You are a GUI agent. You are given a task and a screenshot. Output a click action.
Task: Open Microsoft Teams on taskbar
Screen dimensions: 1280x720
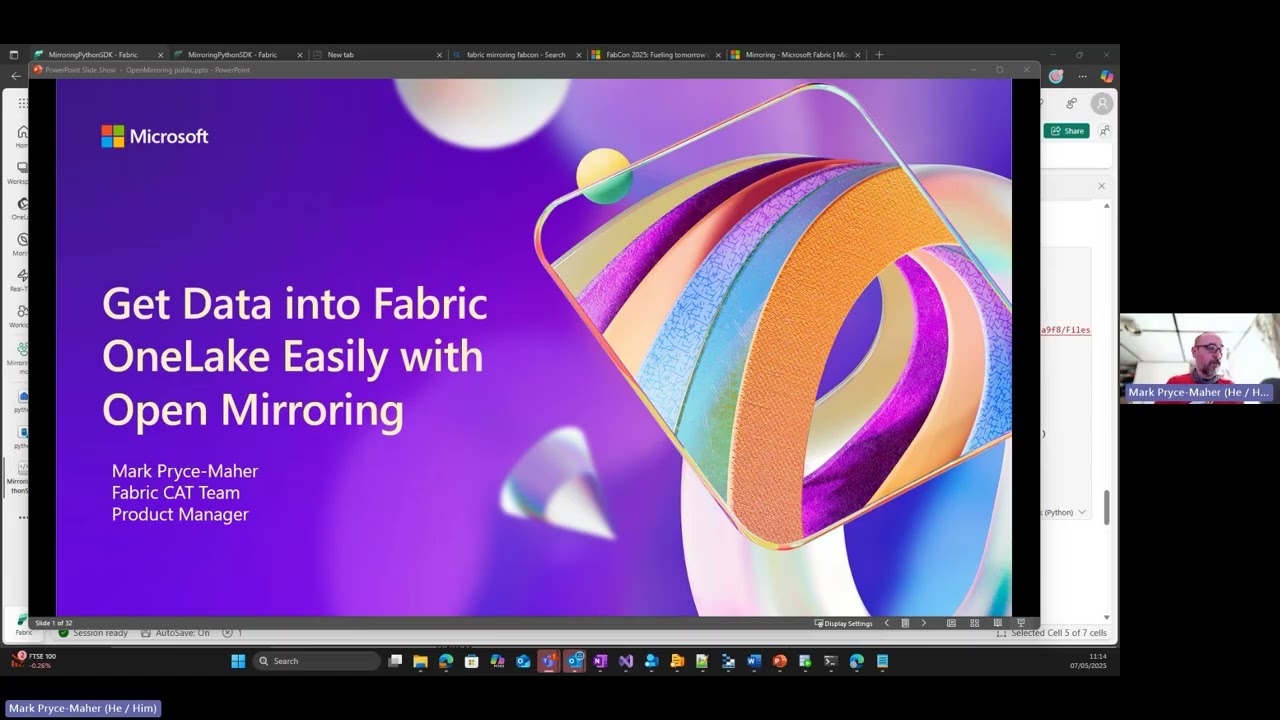click(548, 661)
